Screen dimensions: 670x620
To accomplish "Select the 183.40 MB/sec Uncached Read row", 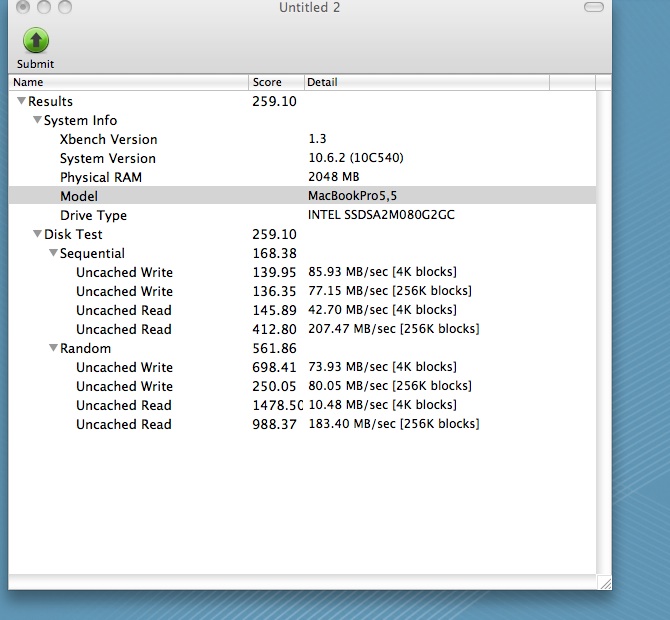I will pyautogui.click(x=302, y=424).
